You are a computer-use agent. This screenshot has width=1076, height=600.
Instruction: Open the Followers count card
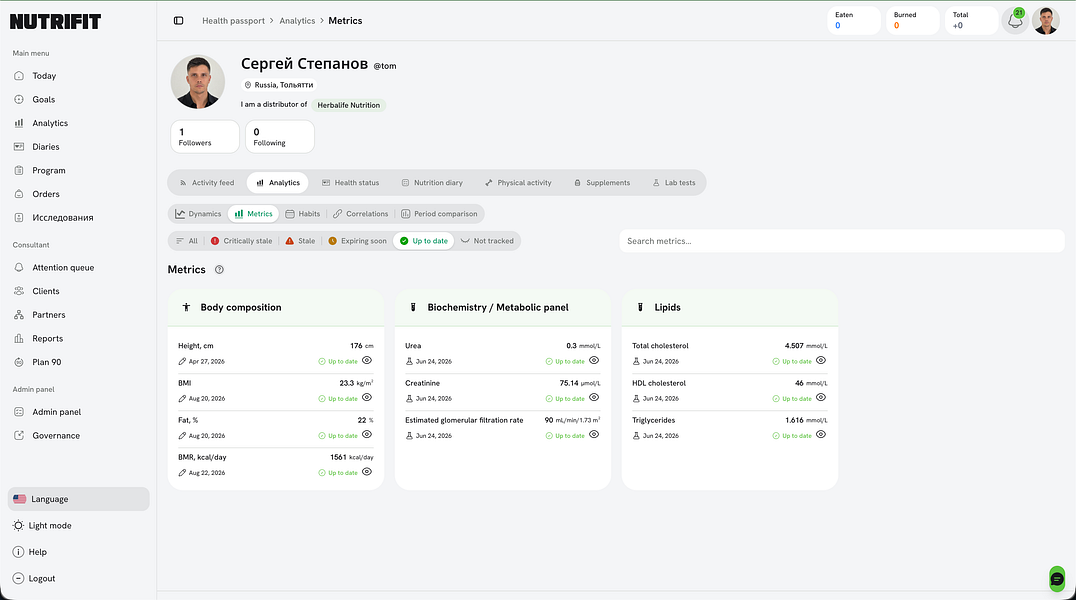tap(204, 137)
